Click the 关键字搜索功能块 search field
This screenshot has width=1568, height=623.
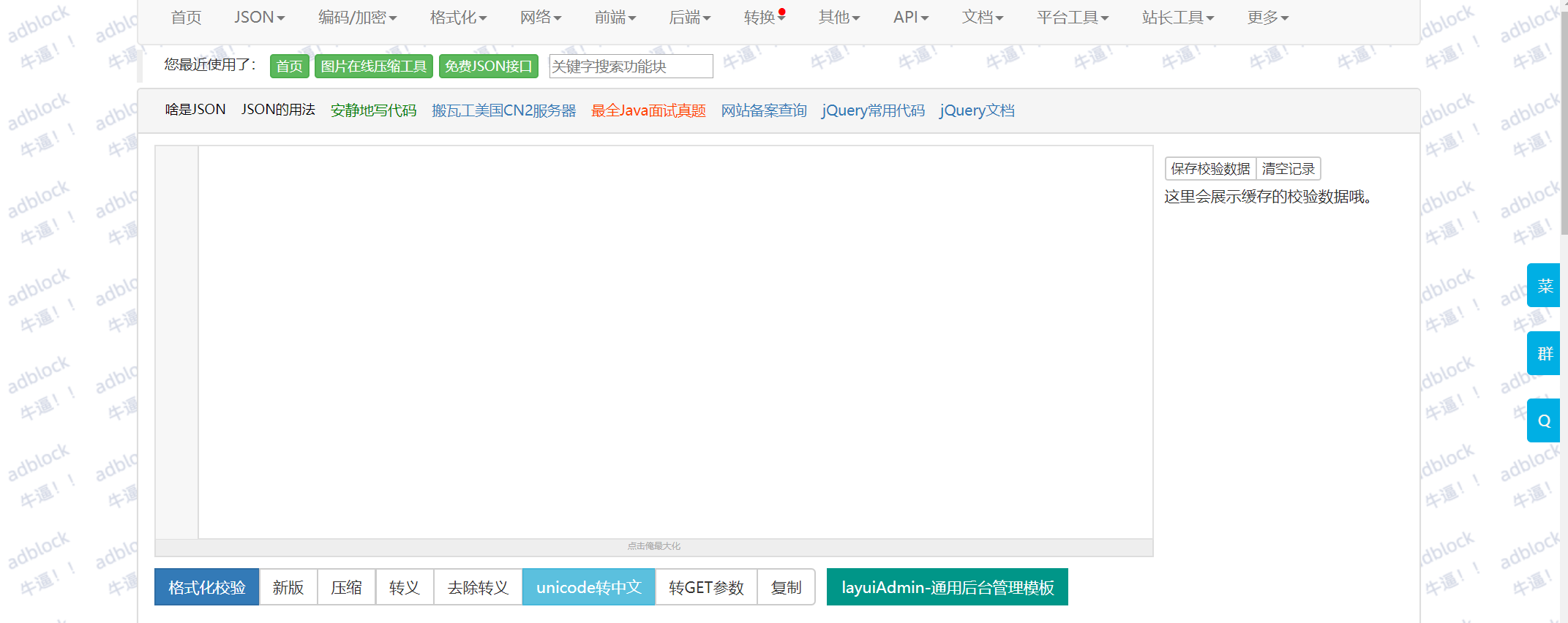(x=631, y=67)
